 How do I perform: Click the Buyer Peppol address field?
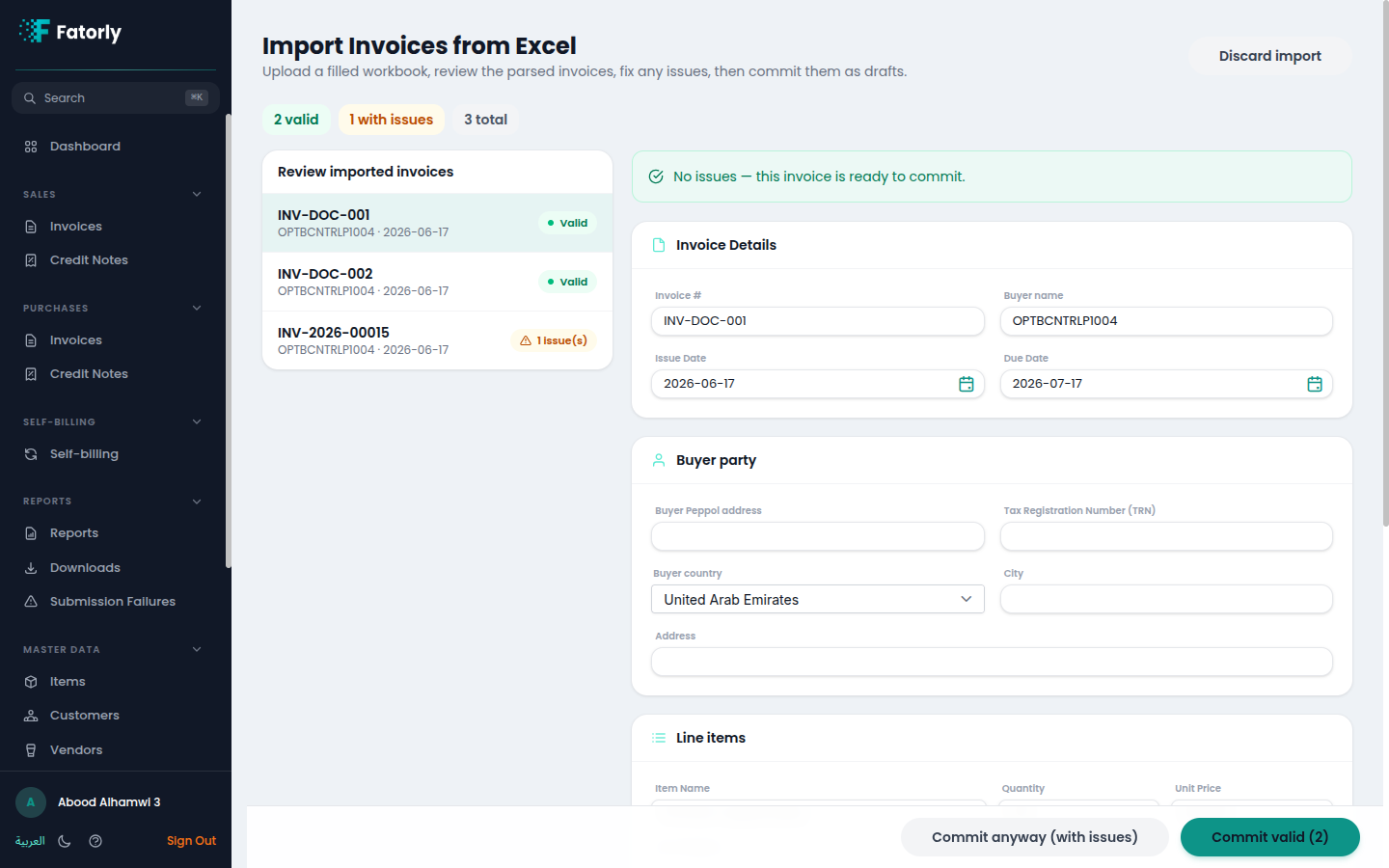click(x=818, y=536)
